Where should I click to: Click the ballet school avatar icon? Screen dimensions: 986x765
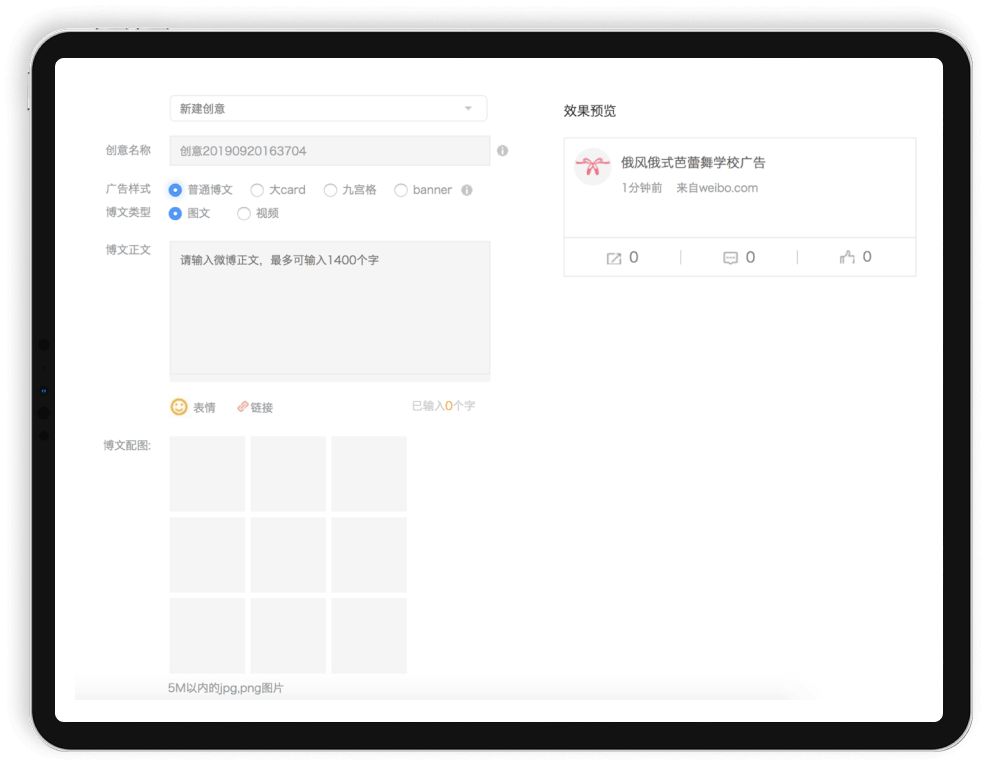click(x=592, y=167)
